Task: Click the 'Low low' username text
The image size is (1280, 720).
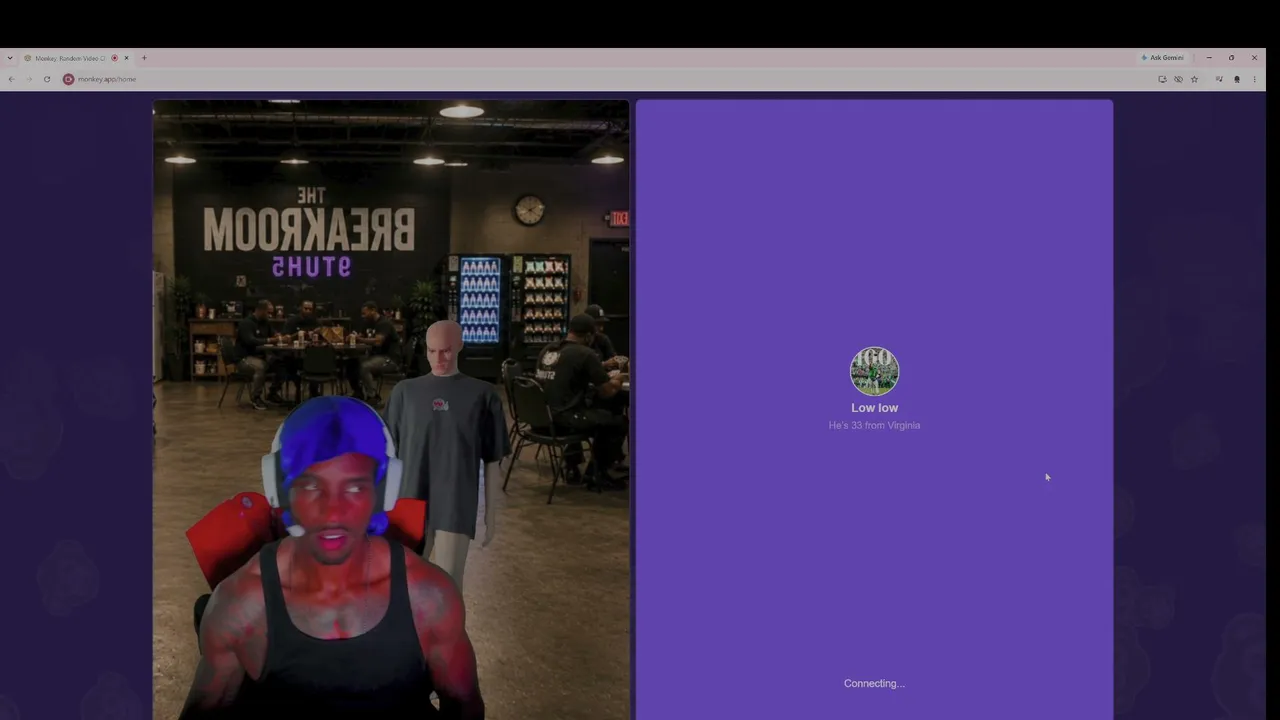Action: pos(874,408)
